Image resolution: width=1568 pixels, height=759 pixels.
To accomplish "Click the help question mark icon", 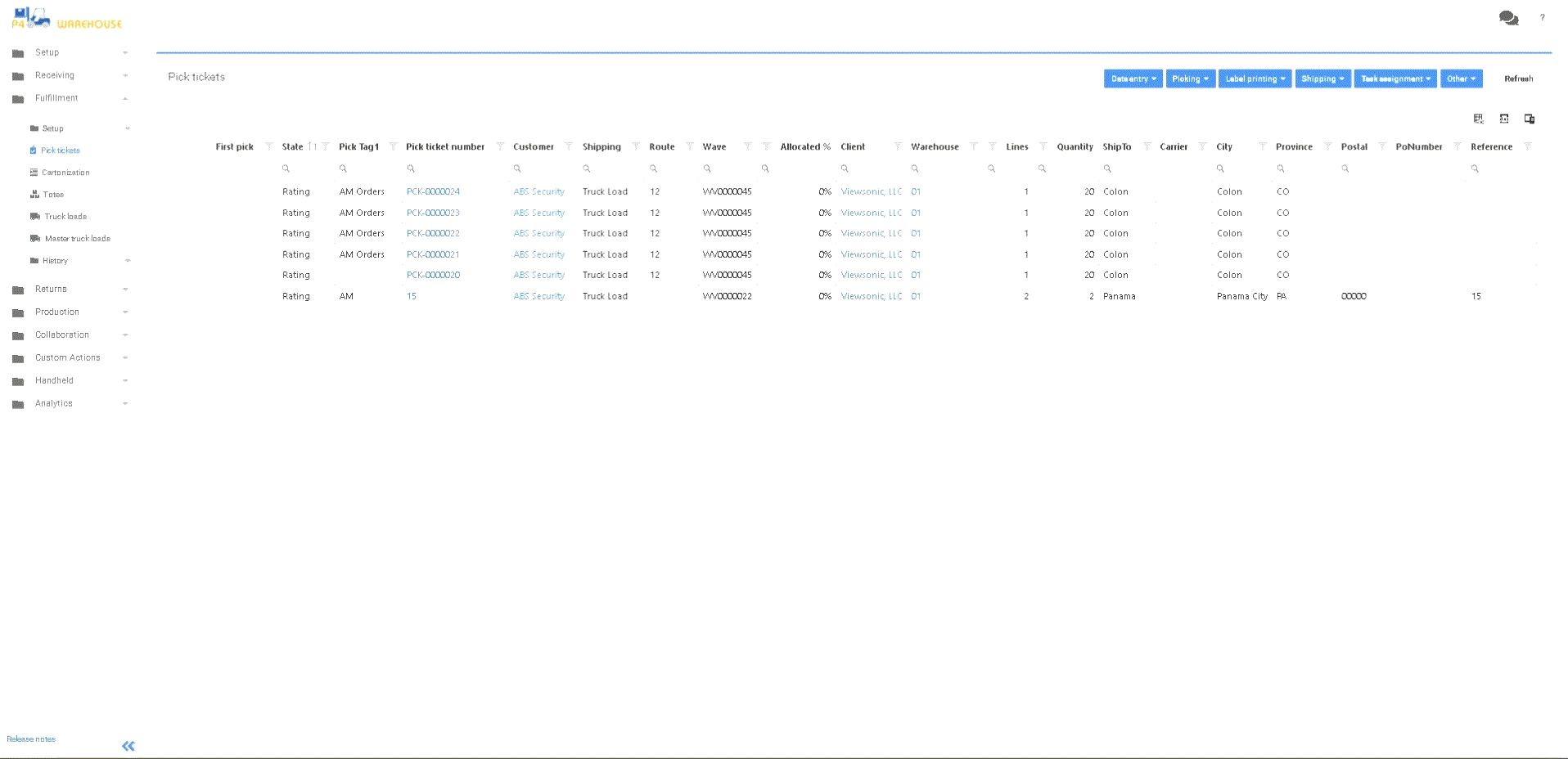I will point(1543,17).
